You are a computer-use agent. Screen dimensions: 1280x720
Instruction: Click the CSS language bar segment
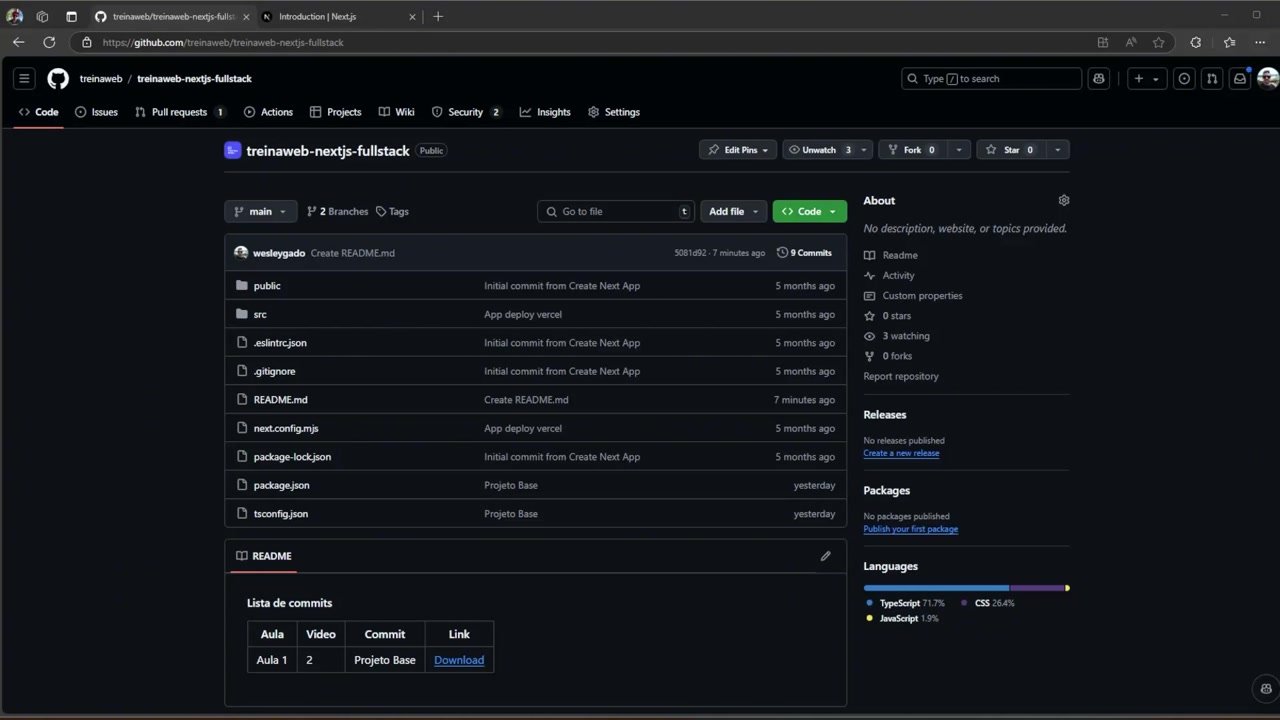[x=1037, y=588]
